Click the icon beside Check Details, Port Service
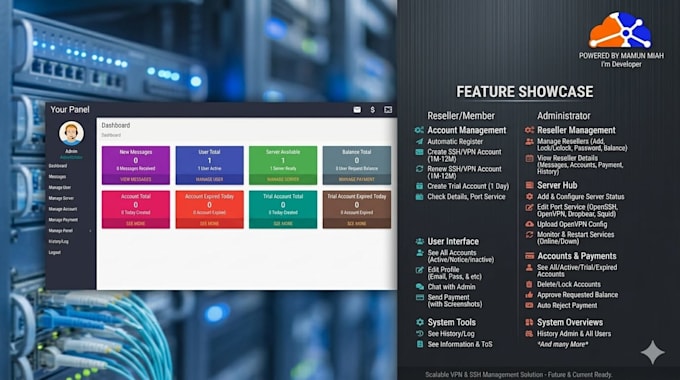 tap(419, 197)
